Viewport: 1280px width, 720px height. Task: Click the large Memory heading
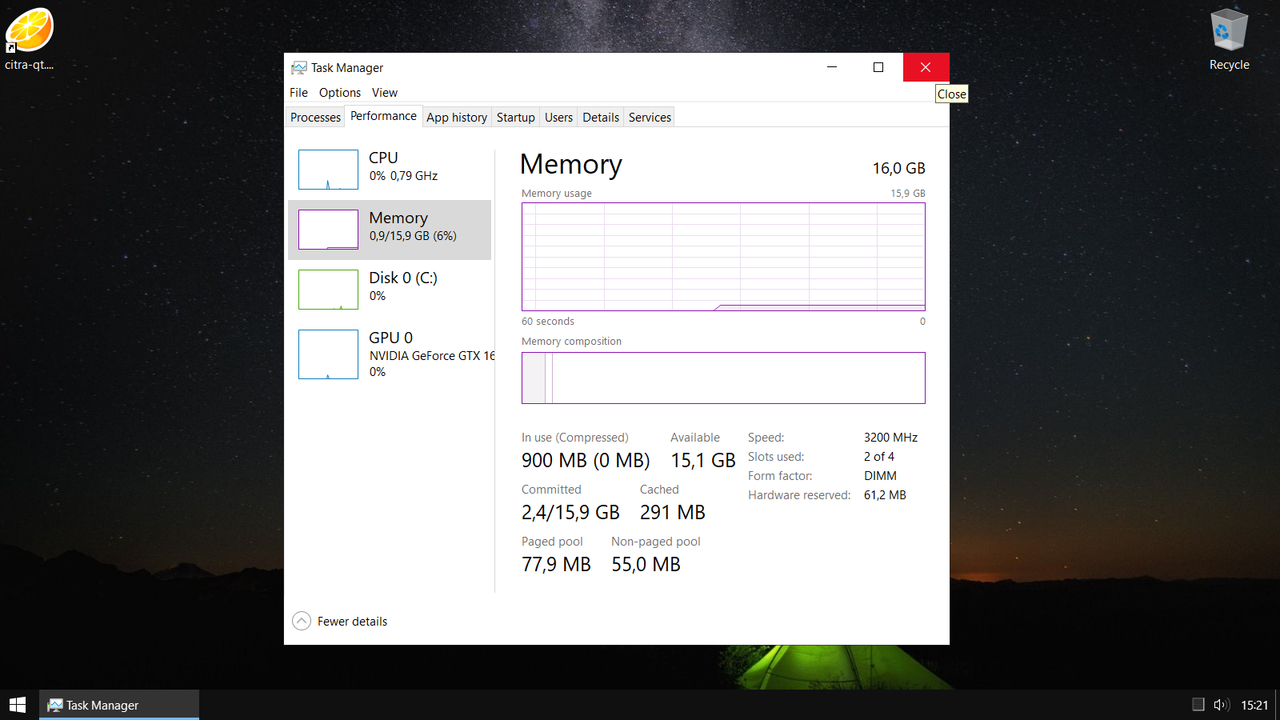(x=571, y=164)
